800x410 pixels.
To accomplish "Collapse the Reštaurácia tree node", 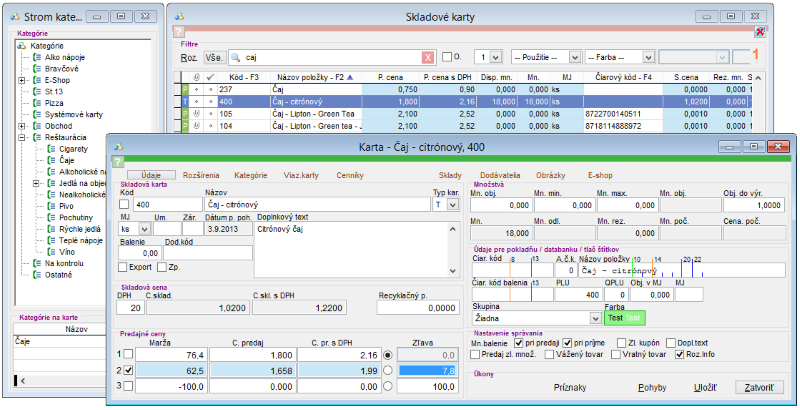I will point(22,137).
